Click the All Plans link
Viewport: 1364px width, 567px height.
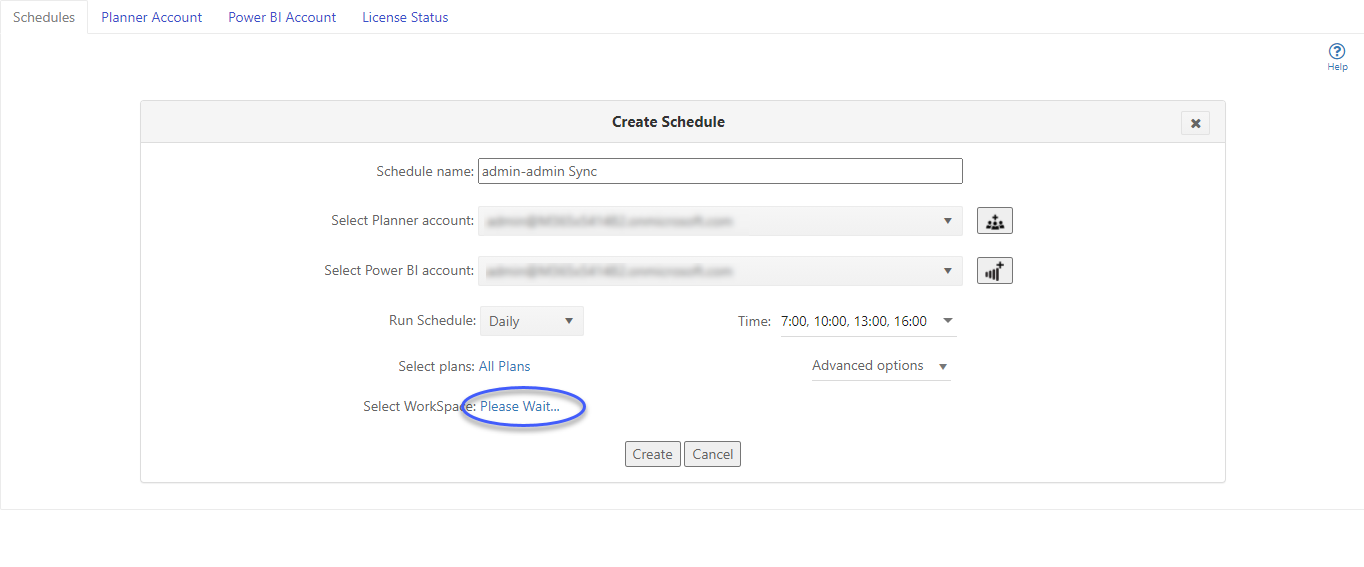(x=505, y=367)
